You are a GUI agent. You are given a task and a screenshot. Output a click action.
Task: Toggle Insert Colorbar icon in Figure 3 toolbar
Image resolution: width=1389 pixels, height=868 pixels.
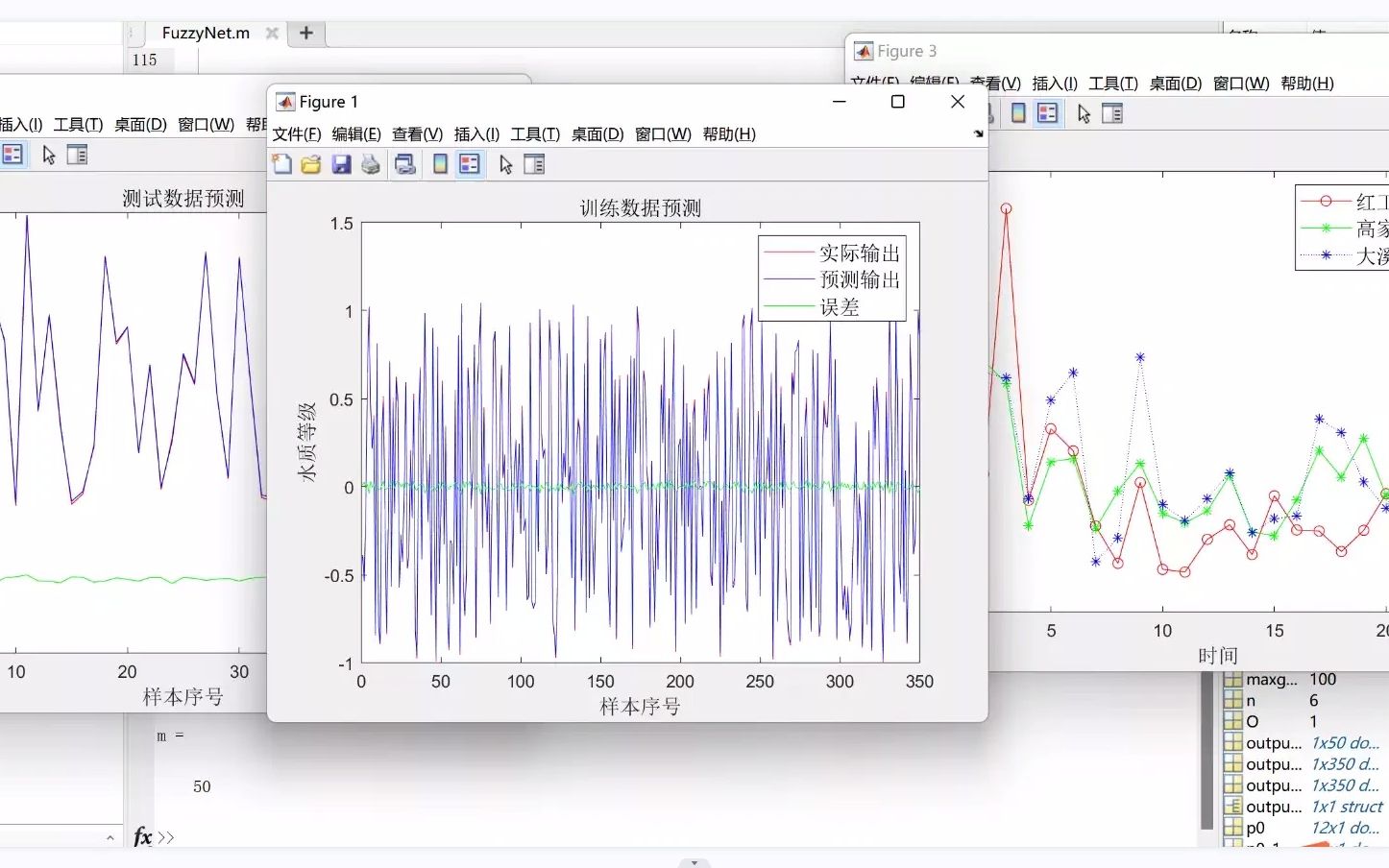1018,113
